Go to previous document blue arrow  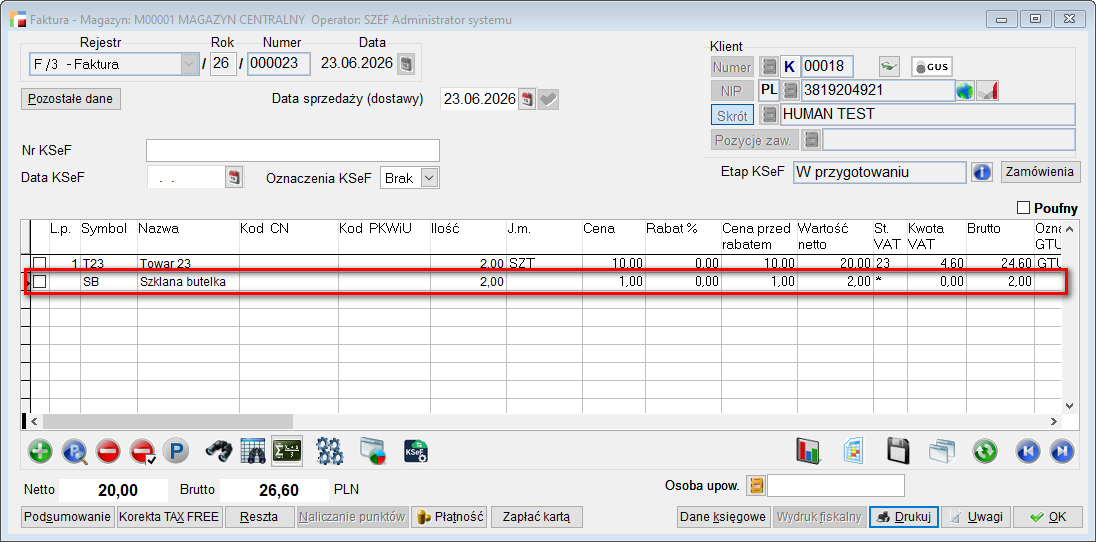coord(1028,452)
